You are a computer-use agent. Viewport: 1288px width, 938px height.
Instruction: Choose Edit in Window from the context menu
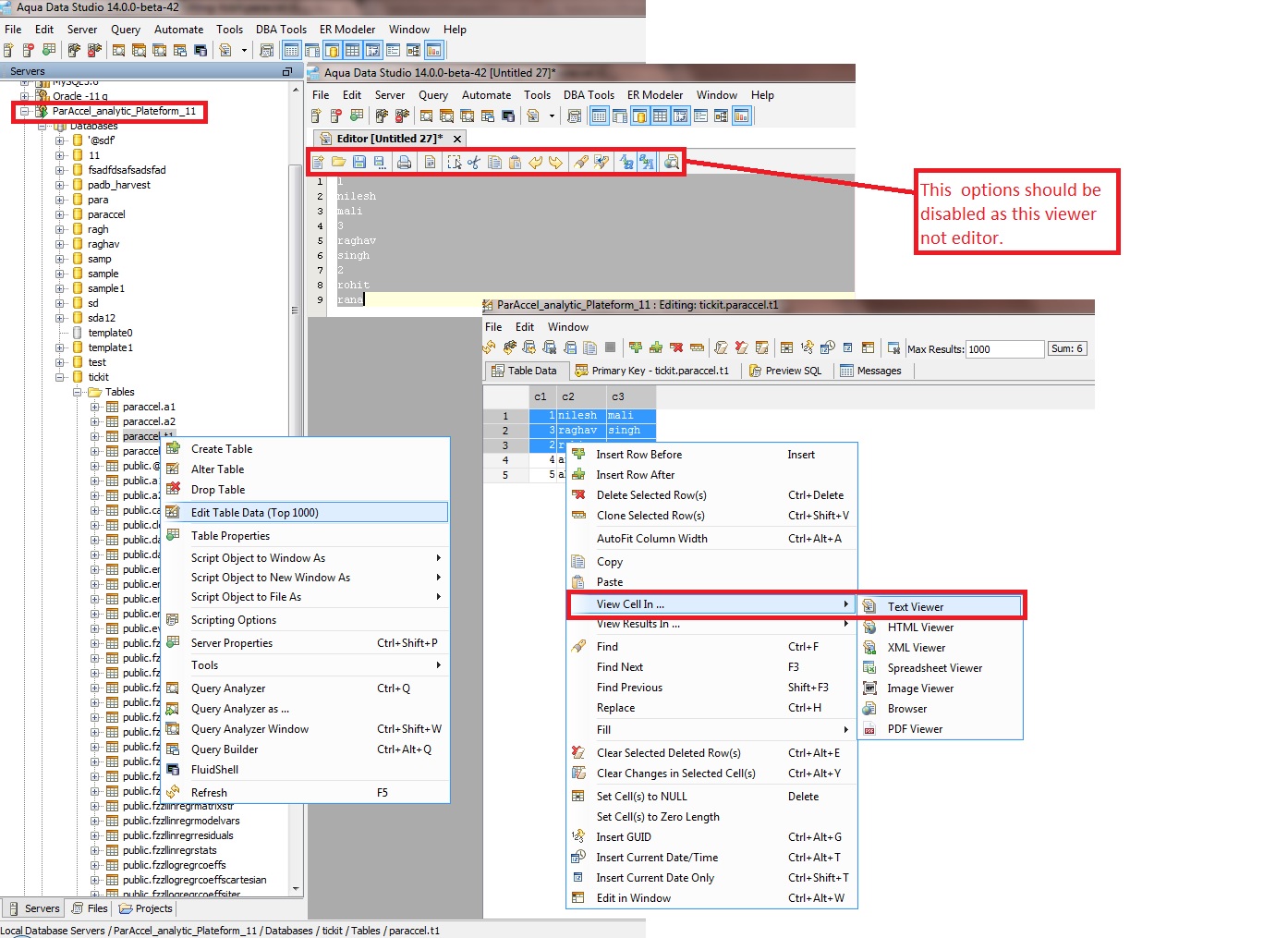point(711,898)
